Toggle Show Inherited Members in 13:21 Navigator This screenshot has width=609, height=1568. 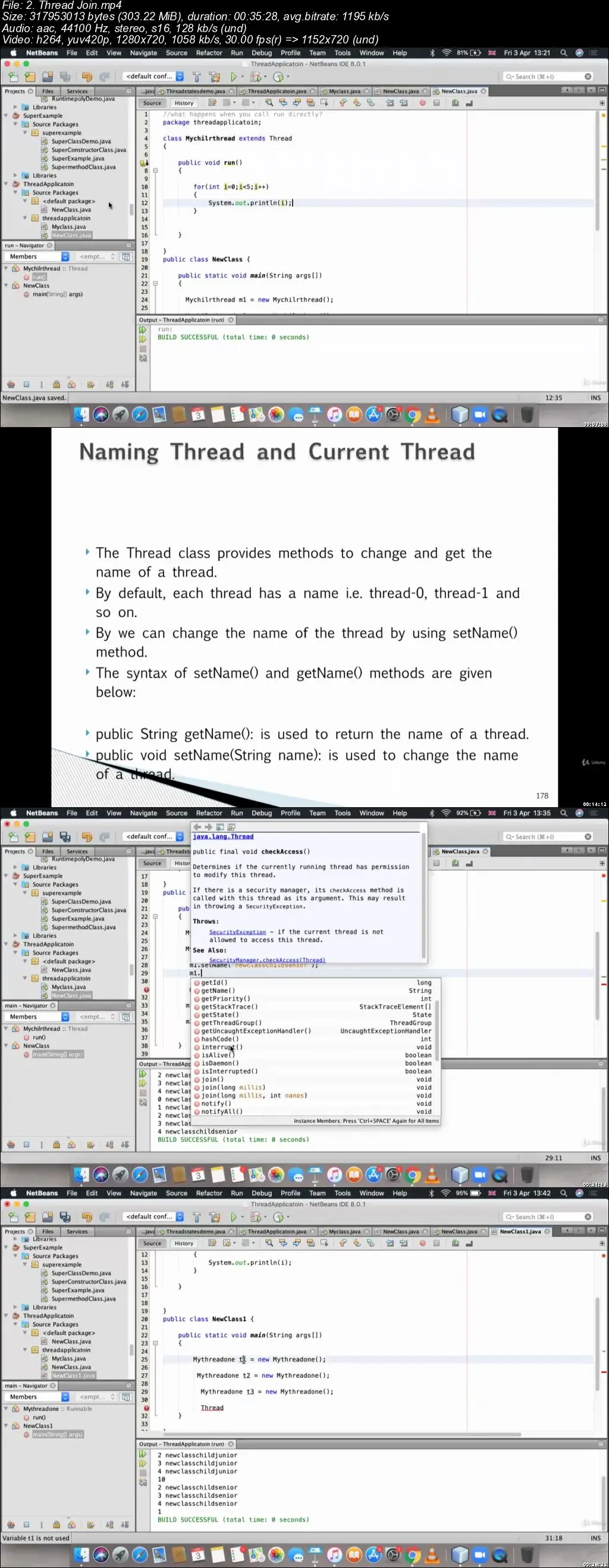pos(10,385)
